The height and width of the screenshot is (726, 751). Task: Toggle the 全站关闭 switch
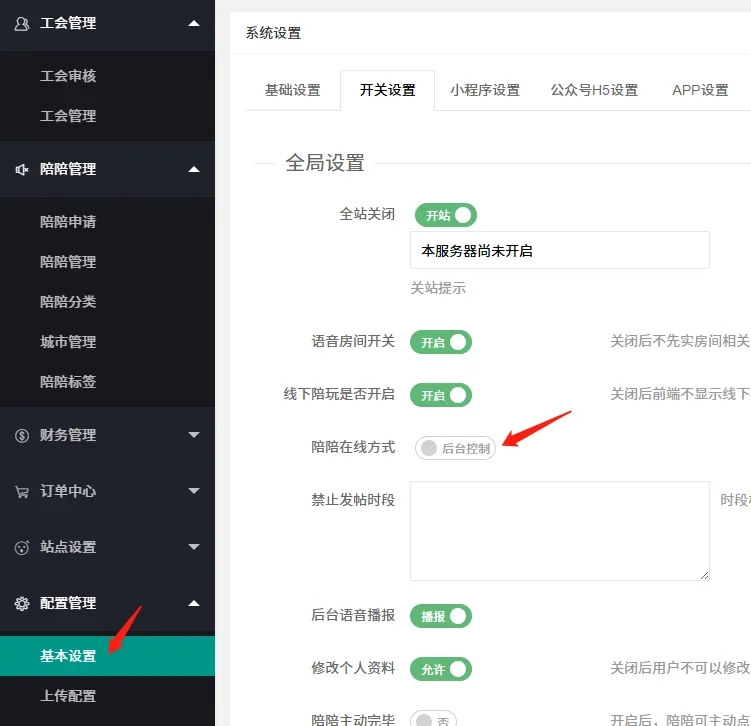[443, 215]
